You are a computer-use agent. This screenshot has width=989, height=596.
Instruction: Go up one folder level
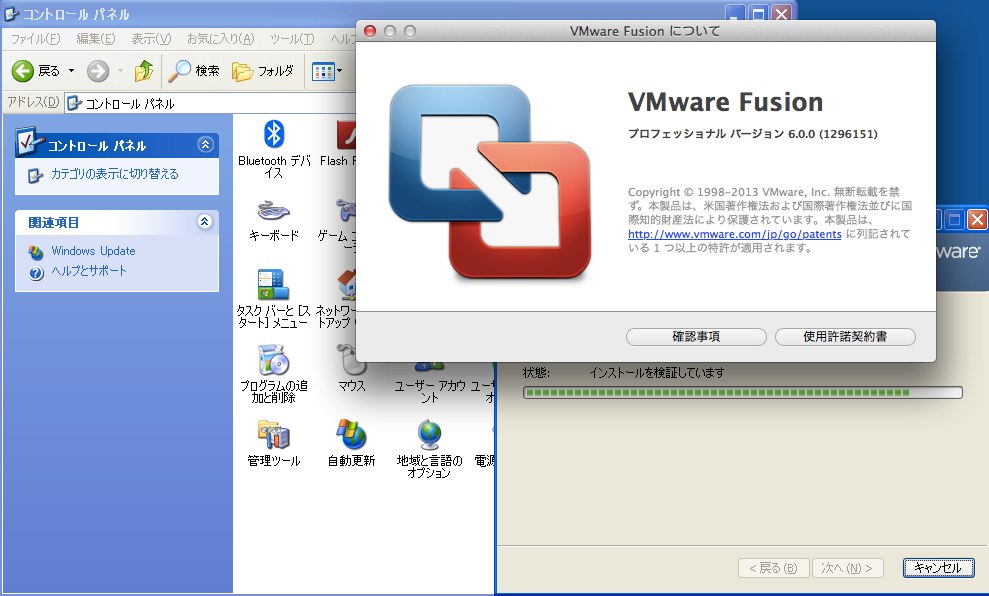pyautogui.click(x=144, y=71)
